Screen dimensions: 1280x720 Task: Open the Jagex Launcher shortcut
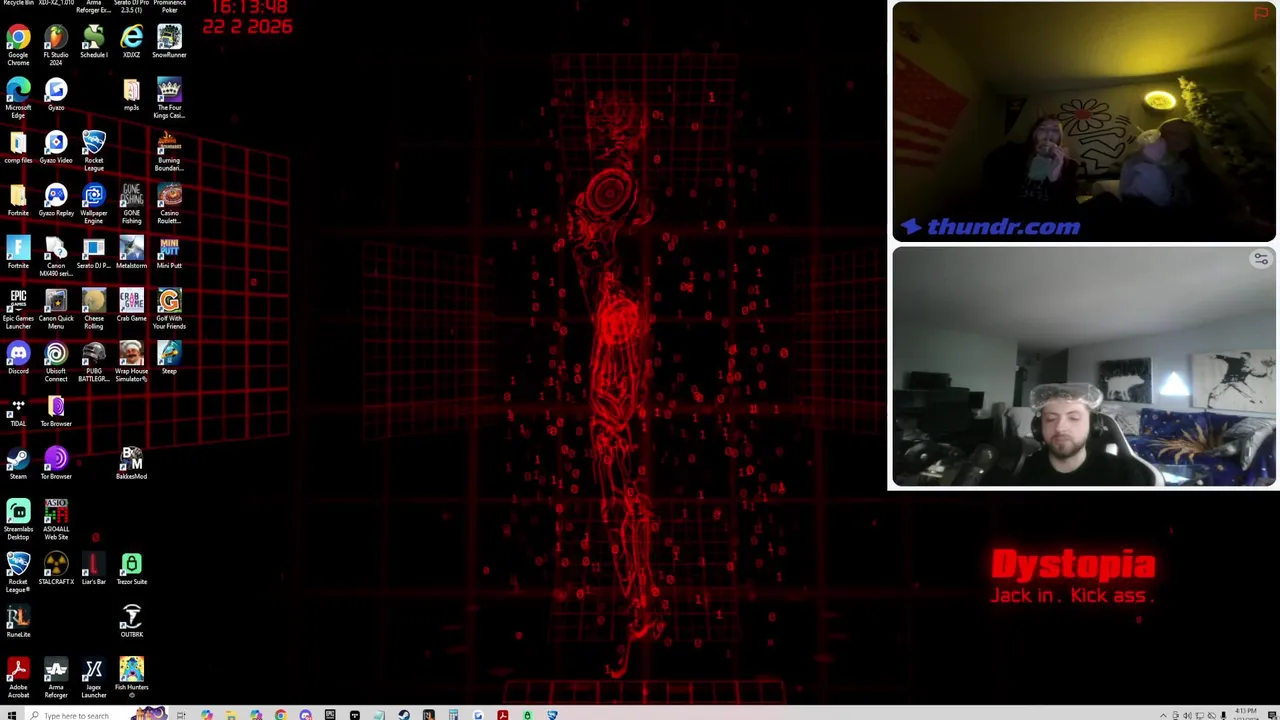[94, 678]
